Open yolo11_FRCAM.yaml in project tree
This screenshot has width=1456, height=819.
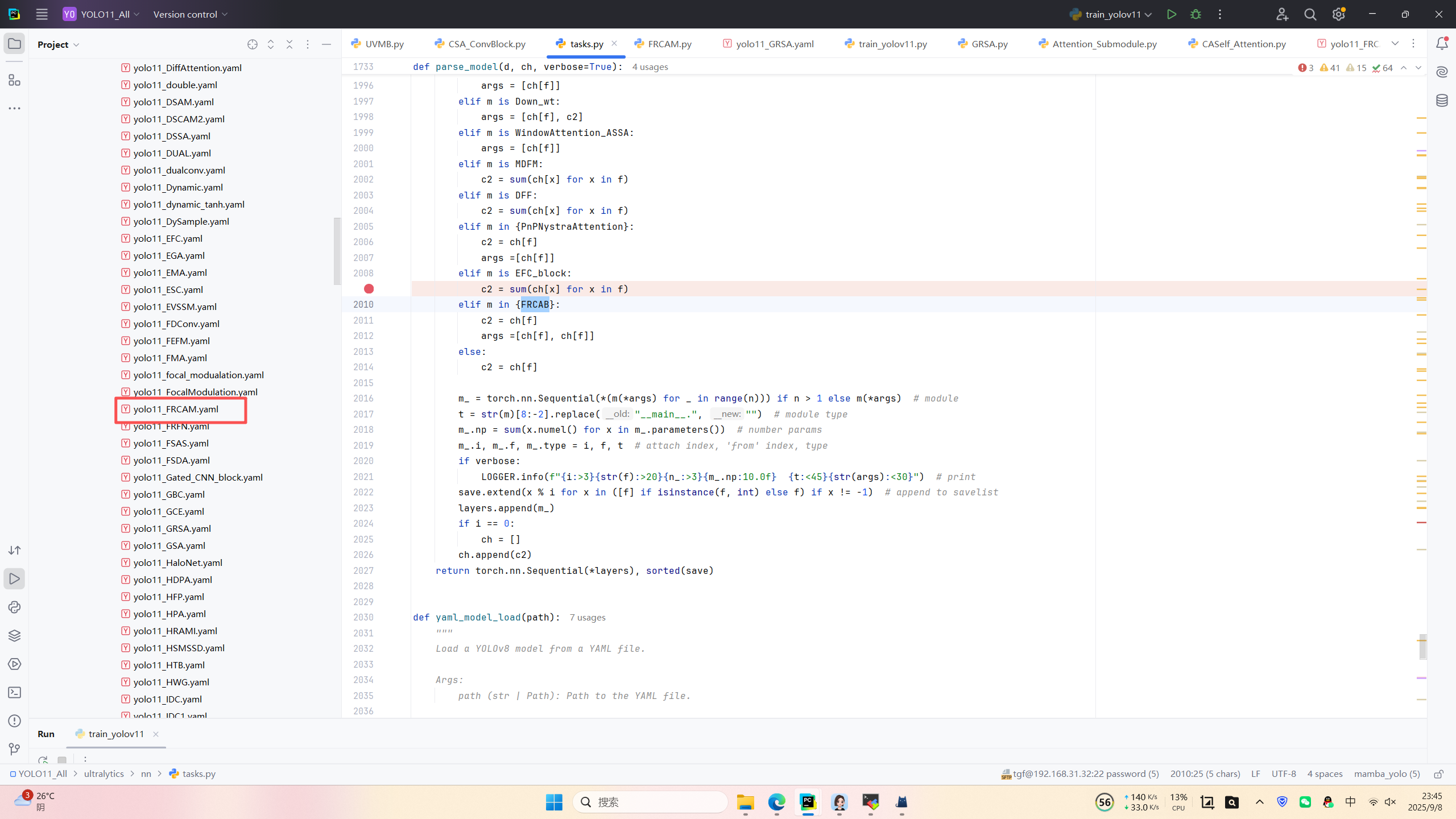(x=176, y=409)
